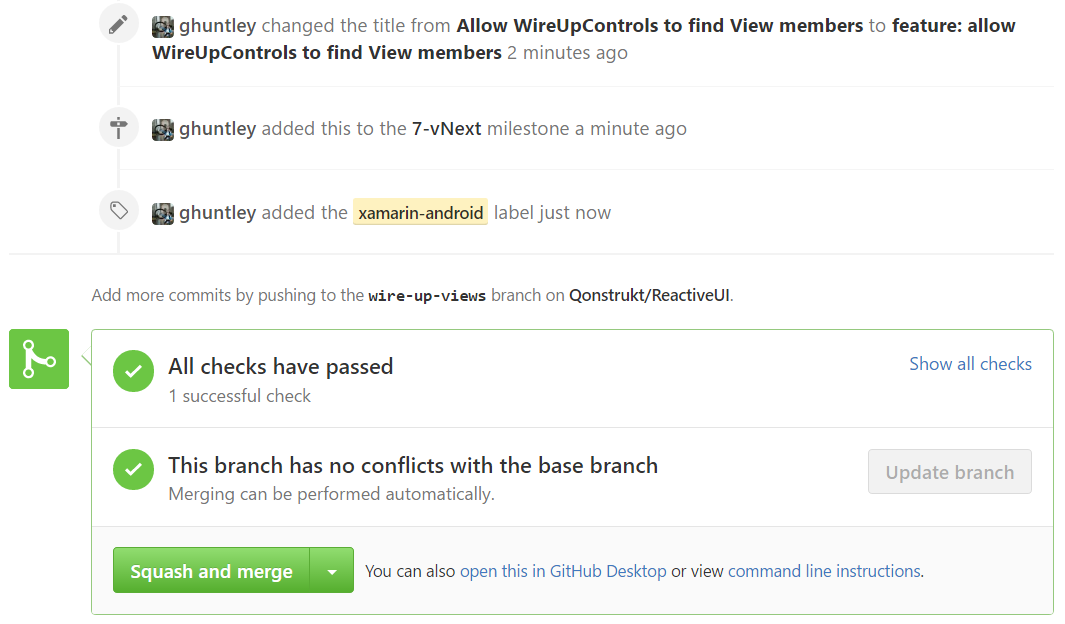Click the pencil title-change timeline icon
The width and height of the screenshot is (1065, 624).
point(119,24)
